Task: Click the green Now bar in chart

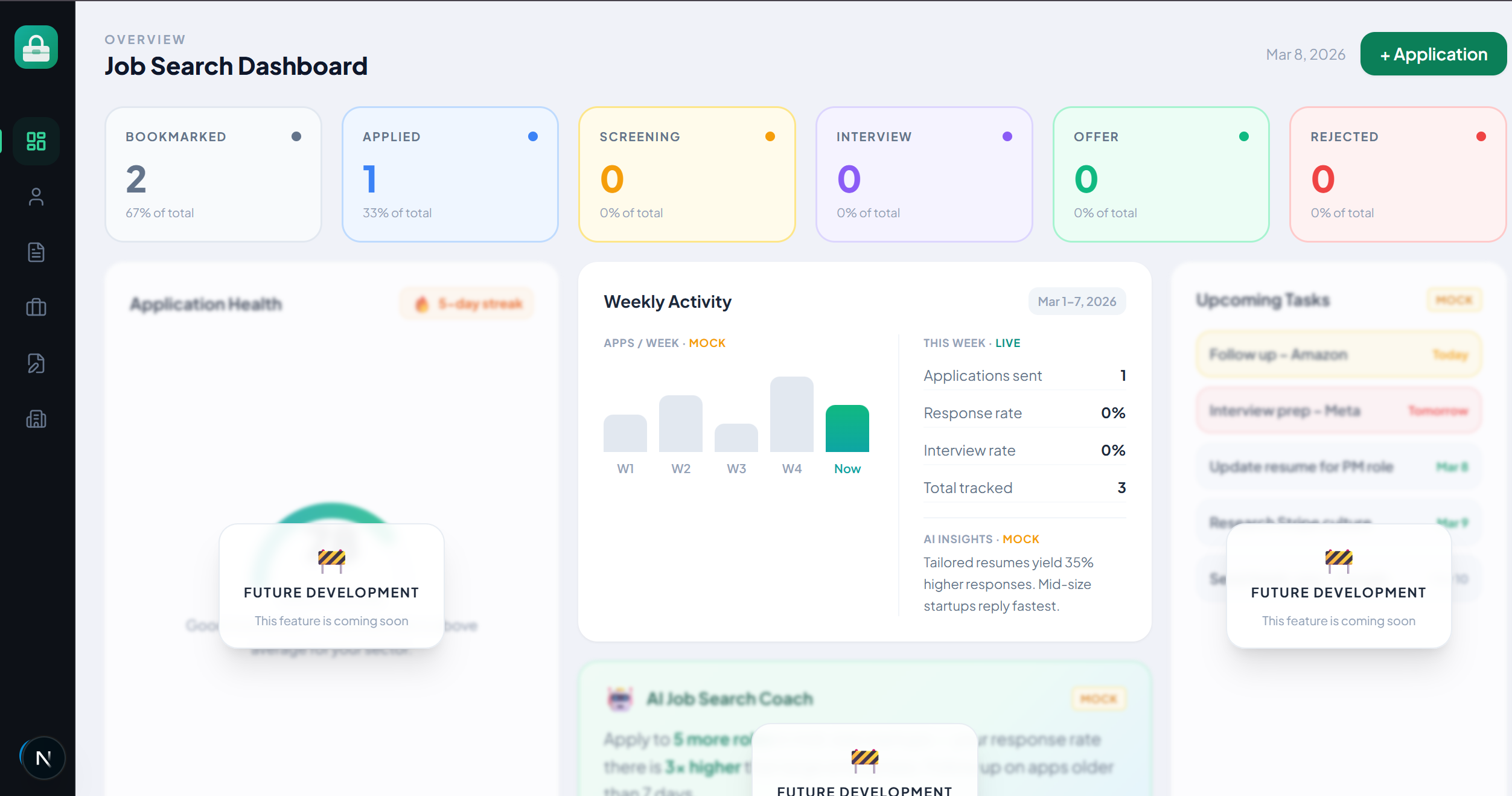Action: pos(847,428)
